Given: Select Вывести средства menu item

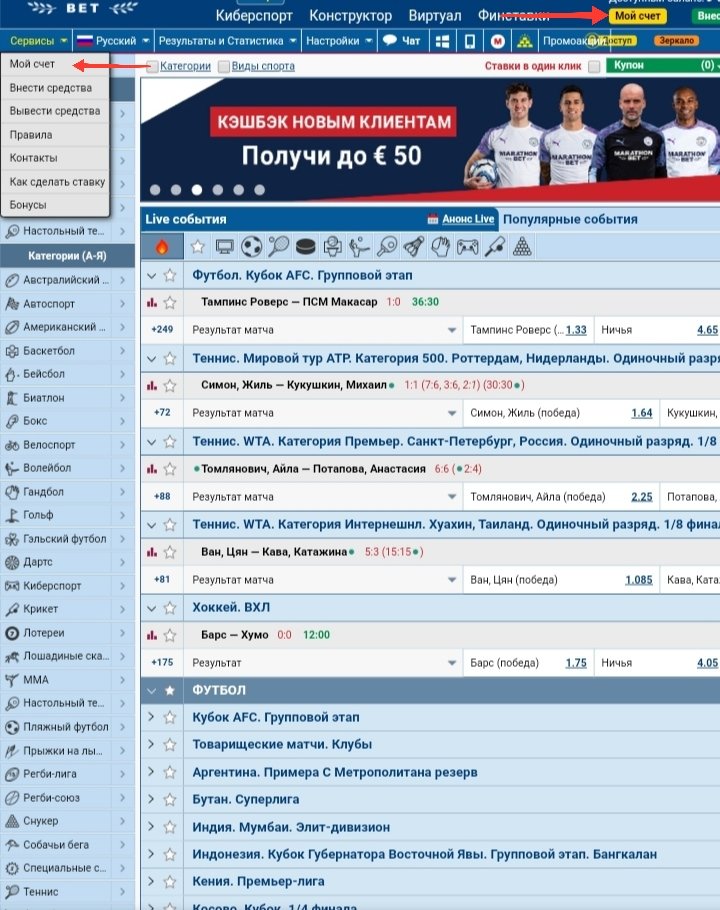Looking at the screenshot, I should [x=55, y=111].
